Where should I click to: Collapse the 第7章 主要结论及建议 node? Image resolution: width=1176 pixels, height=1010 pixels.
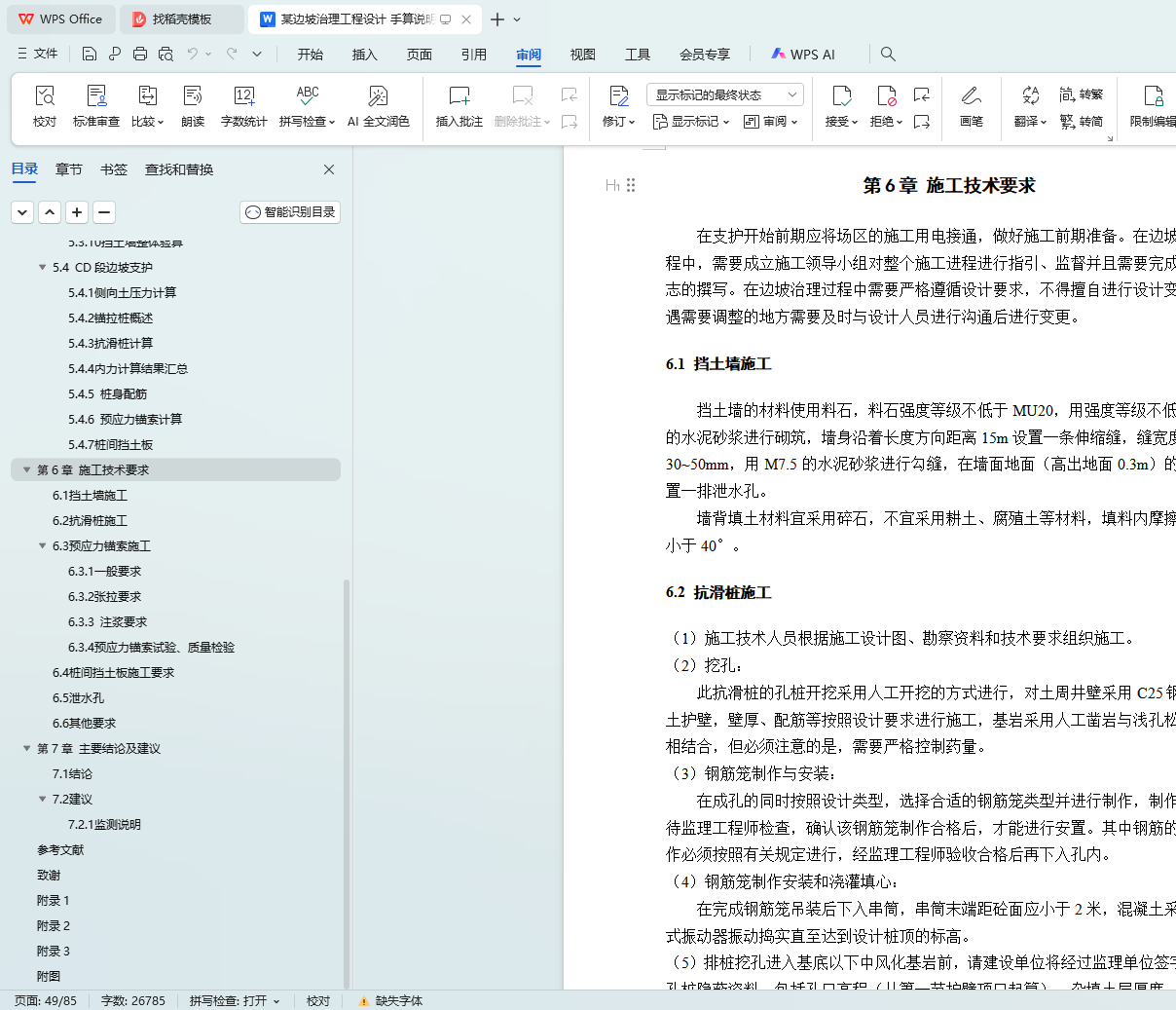[x=26, y=749]
